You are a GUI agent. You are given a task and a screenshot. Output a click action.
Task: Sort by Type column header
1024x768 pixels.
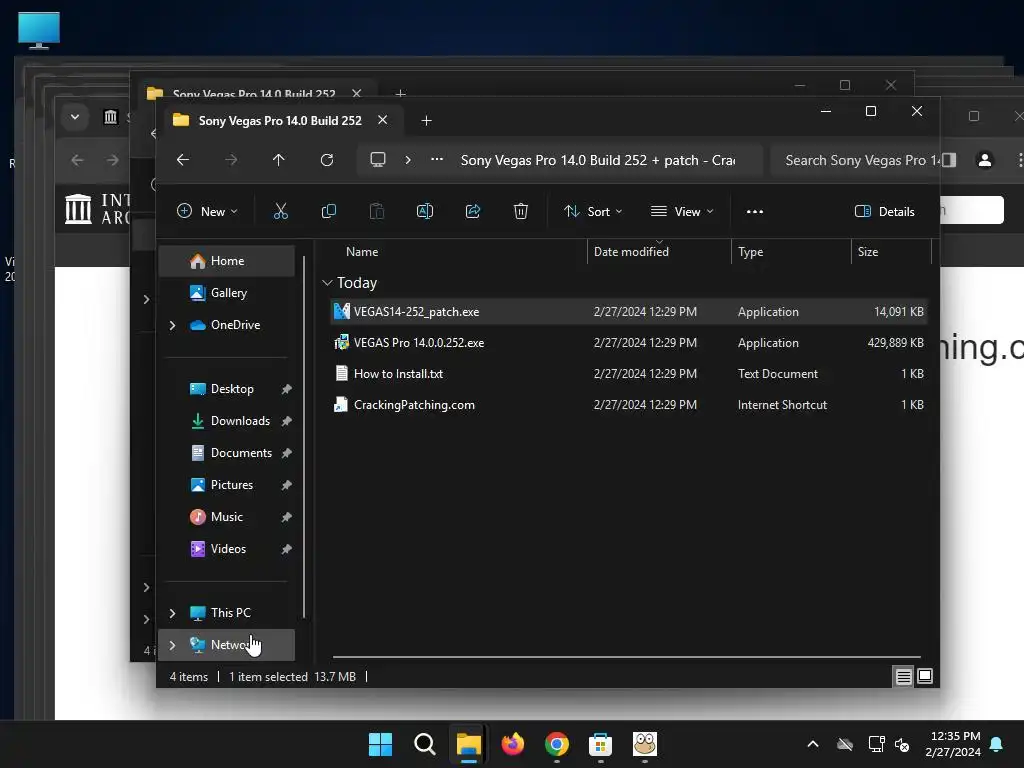coord(750,252)
